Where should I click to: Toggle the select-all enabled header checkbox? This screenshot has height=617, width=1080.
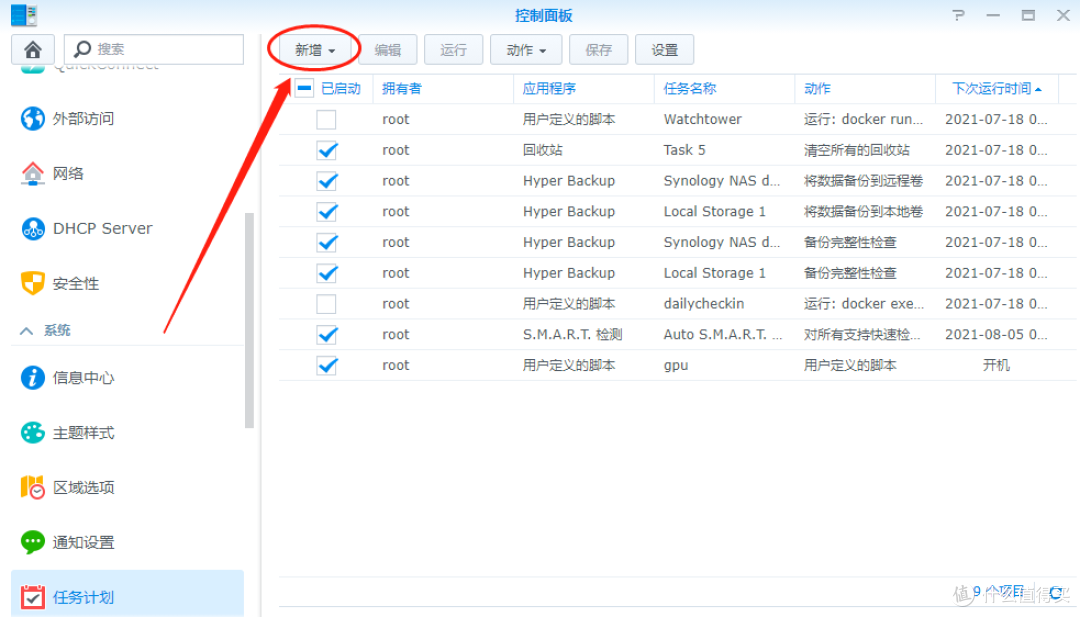pyautogui.click(x=304, y=88)
